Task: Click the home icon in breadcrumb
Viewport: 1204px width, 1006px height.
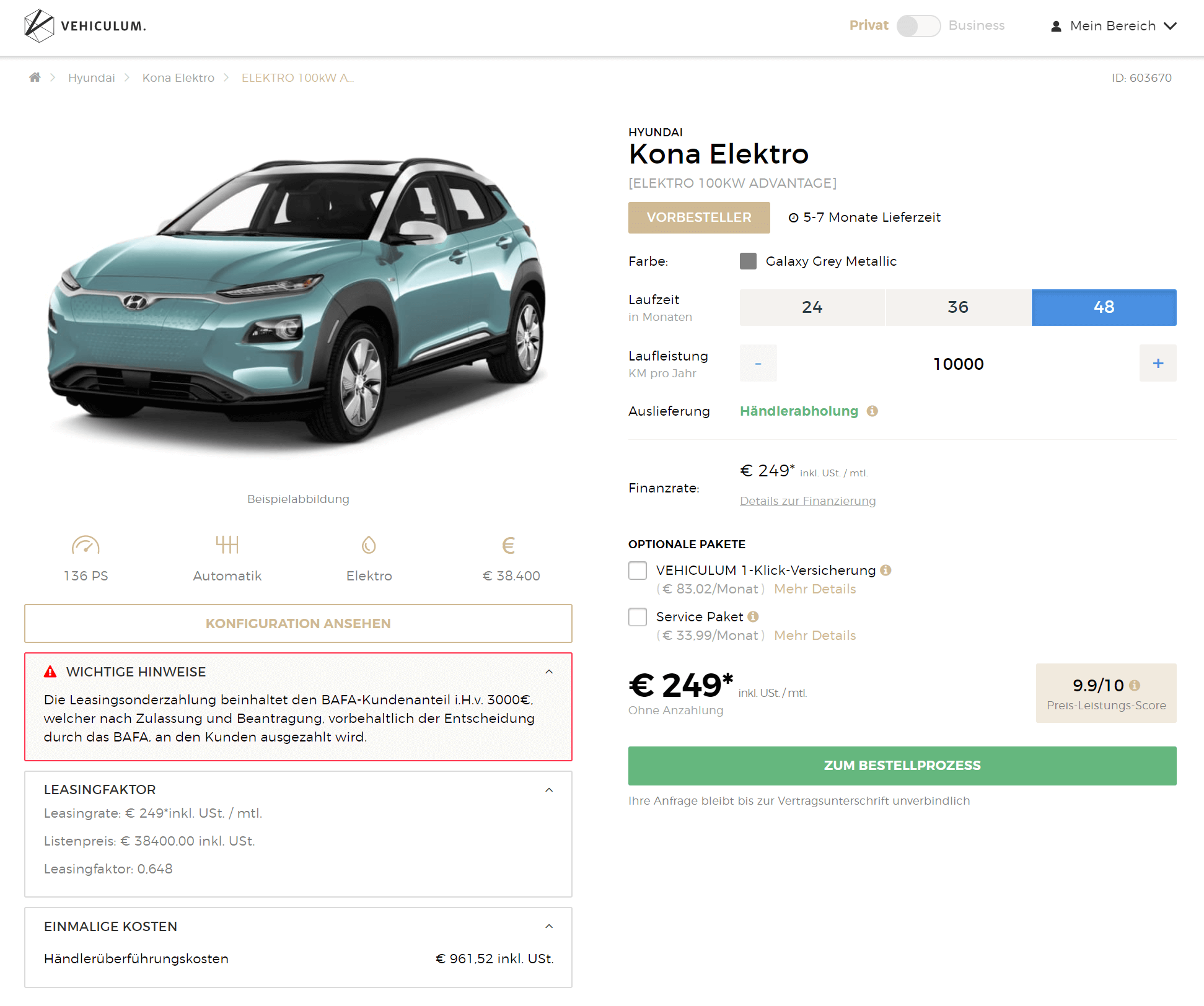Action: point(35,77)
